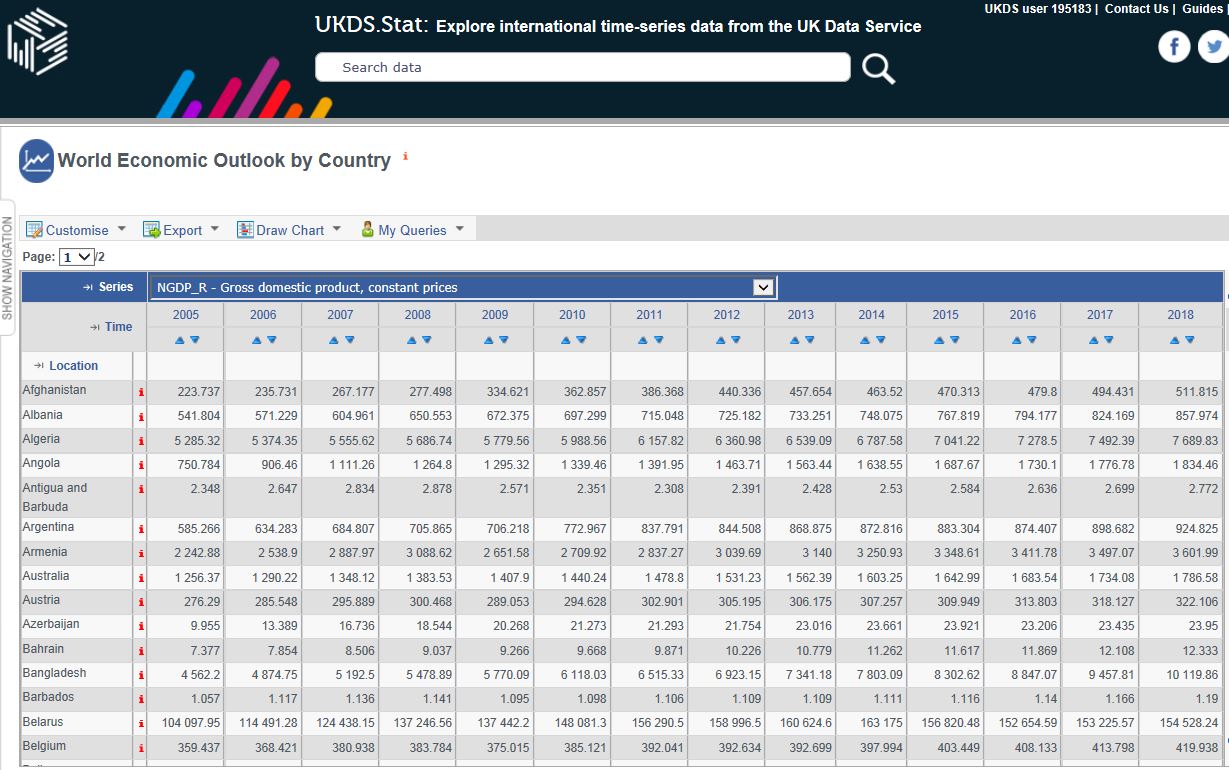Image resolution: width=1229 pixels, height=770 pixels.
Task: Open the Export menu
Action: [x=180, y=230]
